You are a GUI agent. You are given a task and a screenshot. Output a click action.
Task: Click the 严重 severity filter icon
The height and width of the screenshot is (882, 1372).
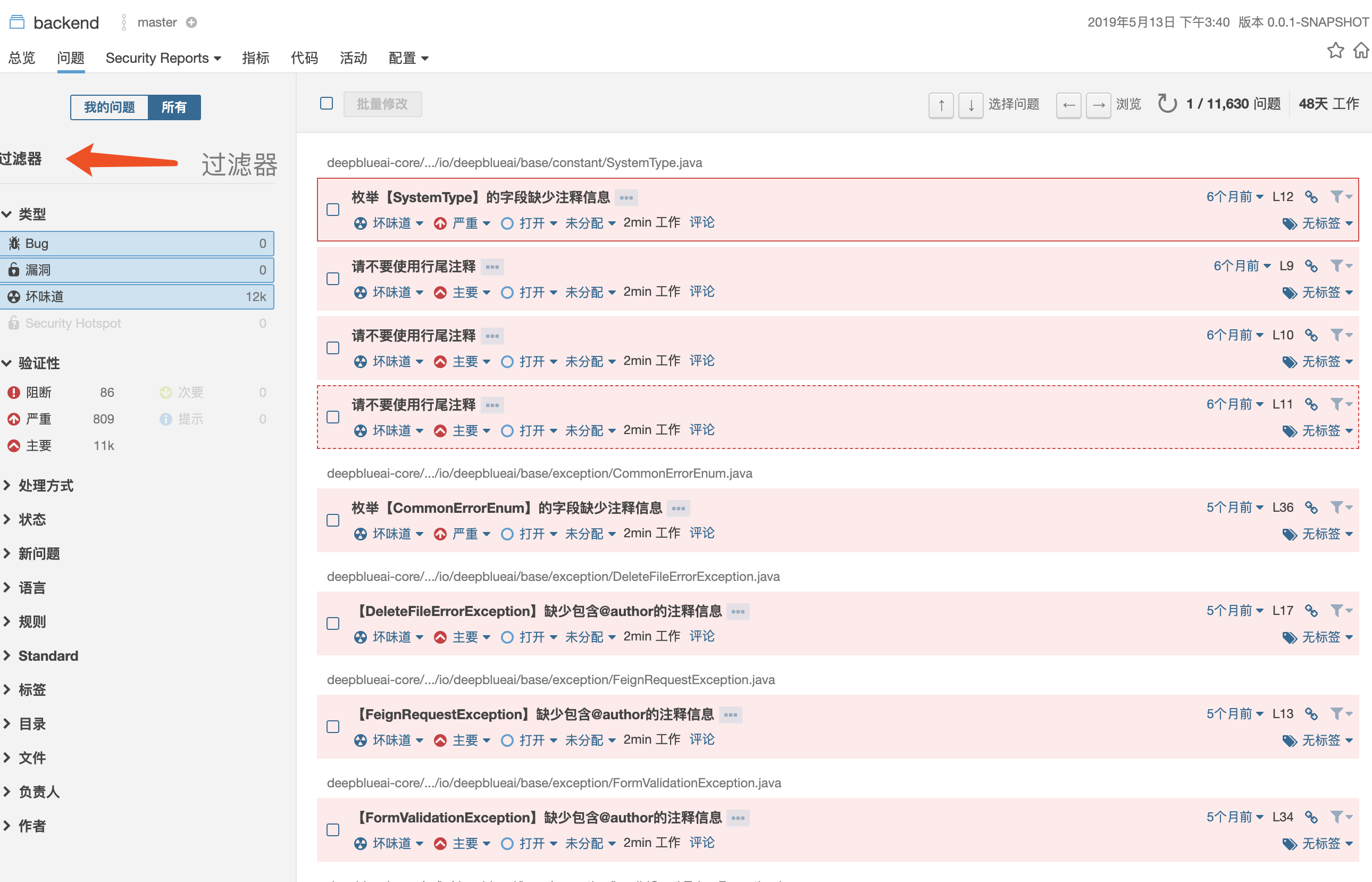pos(14,419)
